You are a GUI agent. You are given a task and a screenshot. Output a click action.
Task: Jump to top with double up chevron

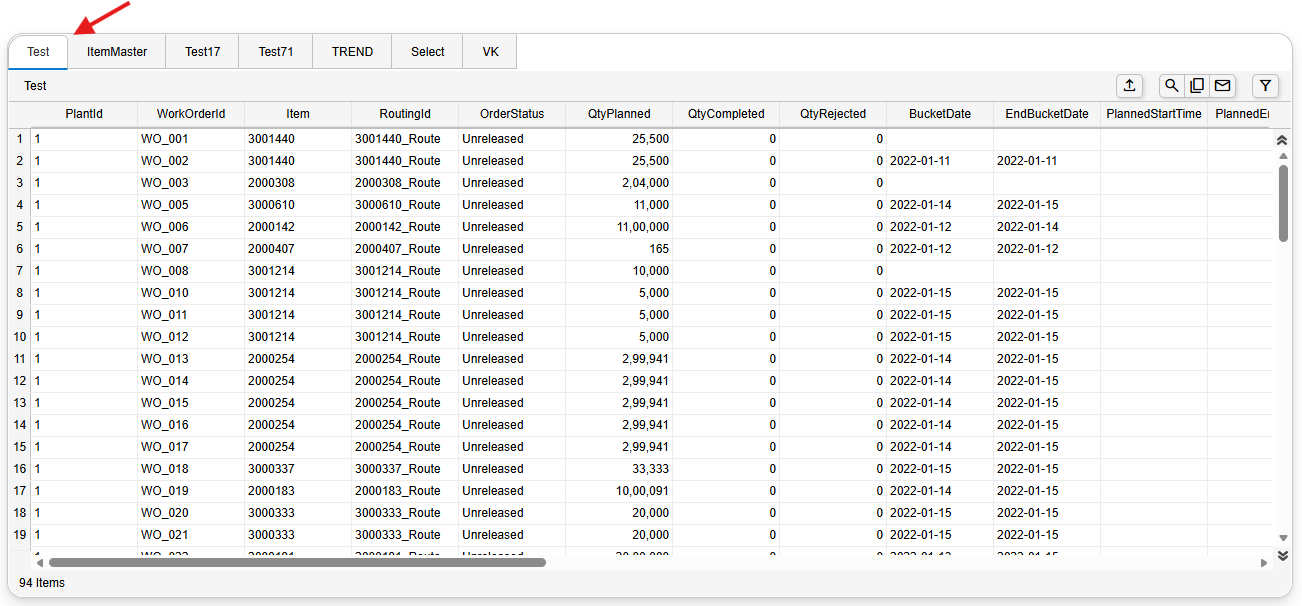1283,141
